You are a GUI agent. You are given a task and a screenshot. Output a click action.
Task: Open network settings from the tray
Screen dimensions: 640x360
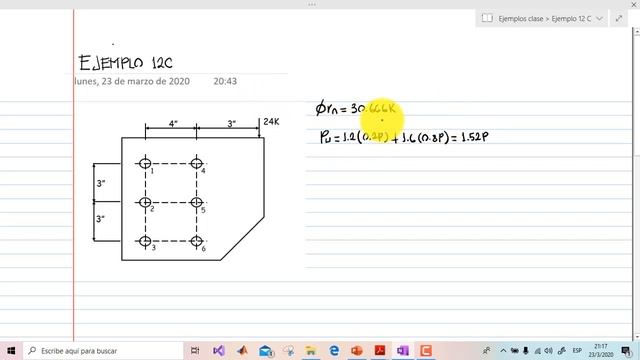coord(537,351)
